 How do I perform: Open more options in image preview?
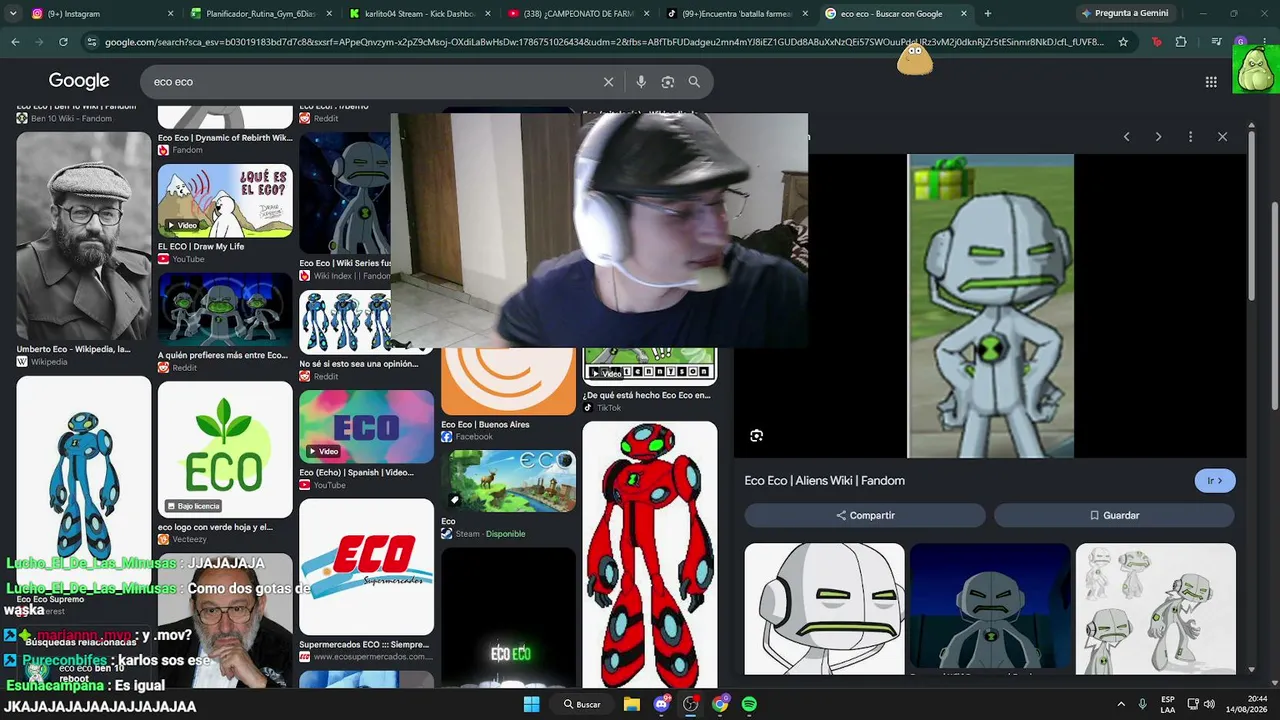point(1190,137)
